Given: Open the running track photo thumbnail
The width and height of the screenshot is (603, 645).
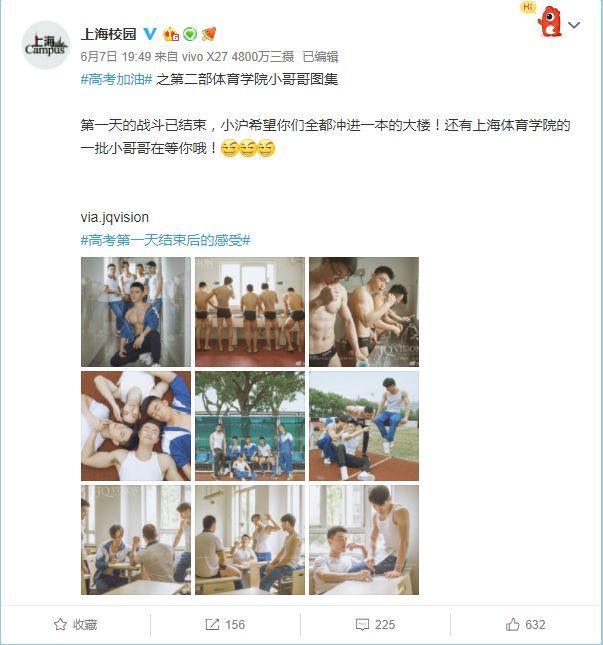Looking at the screenshot, I should click(x=364, y=426).
